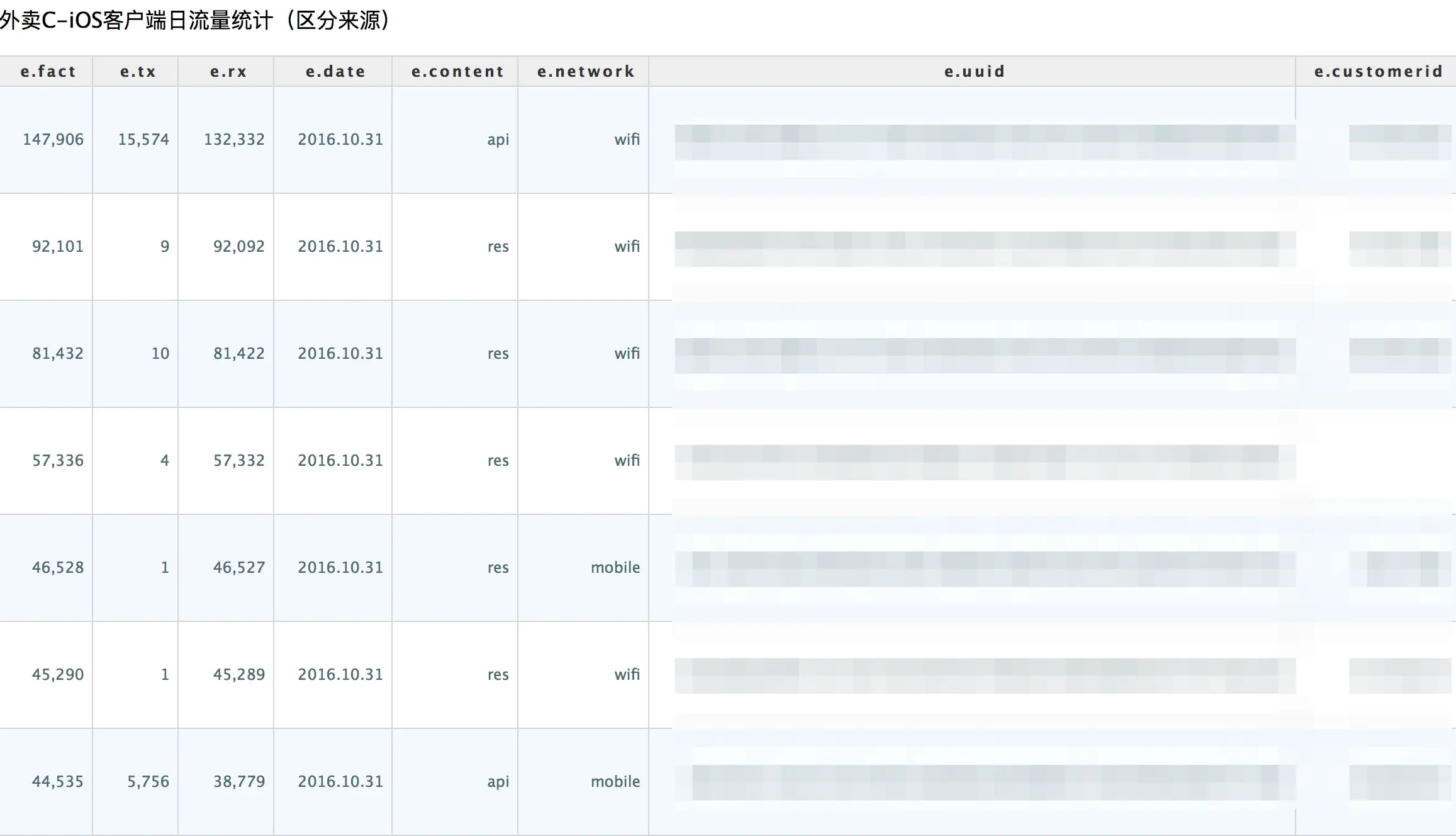
Task: Select the 45,289 rx cell
Action: click(238, 674)
